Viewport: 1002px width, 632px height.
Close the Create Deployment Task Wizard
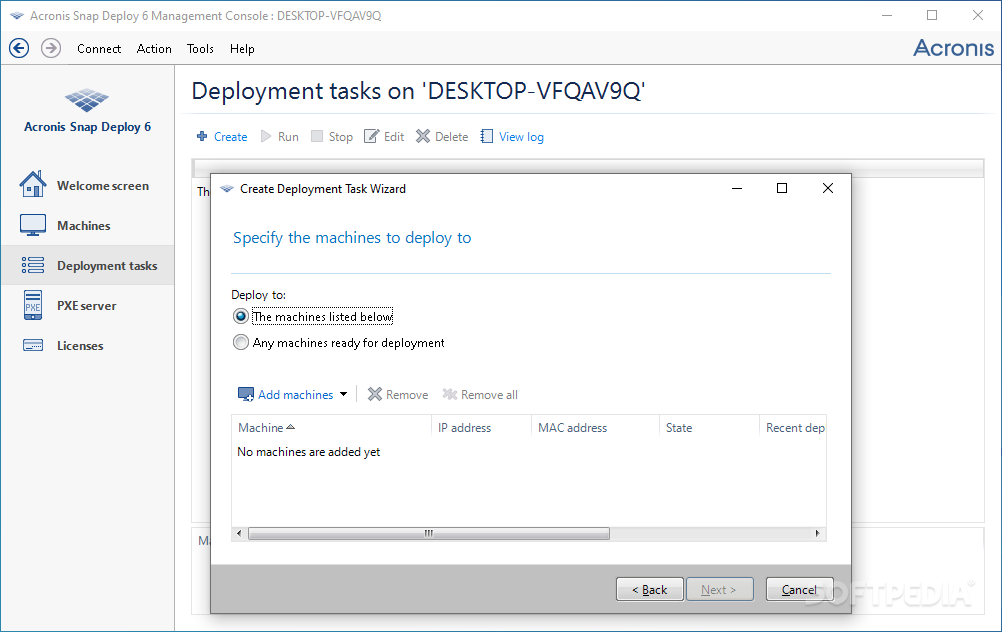[828, 188]
